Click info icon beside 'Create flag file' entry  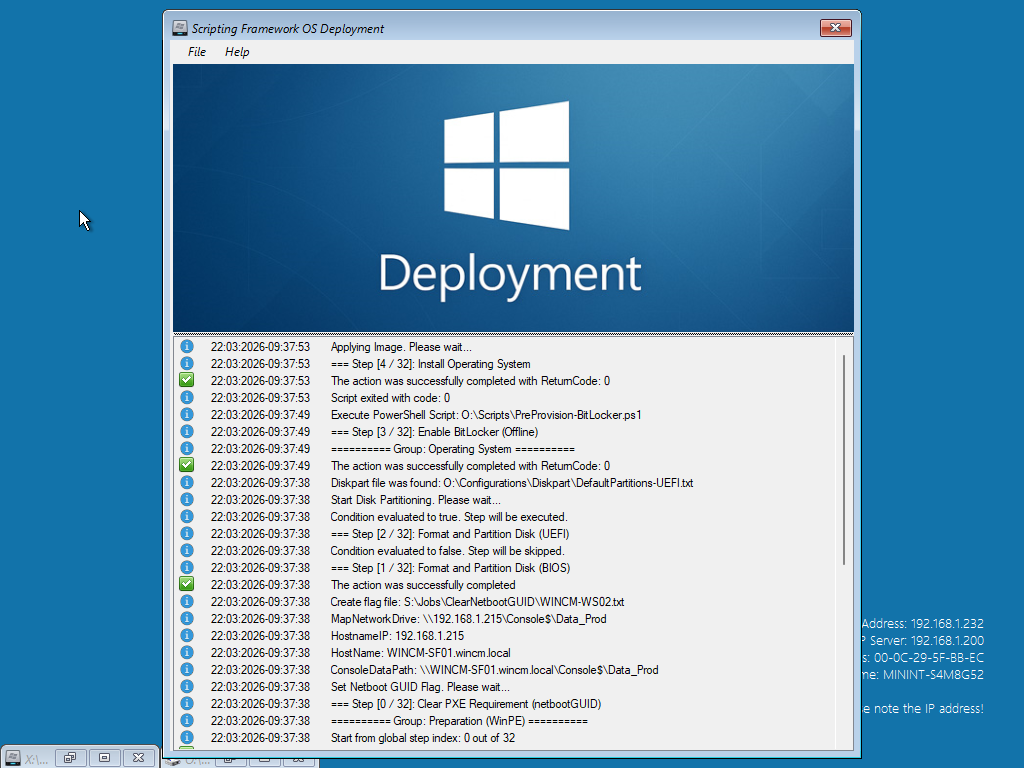point(186,602)
